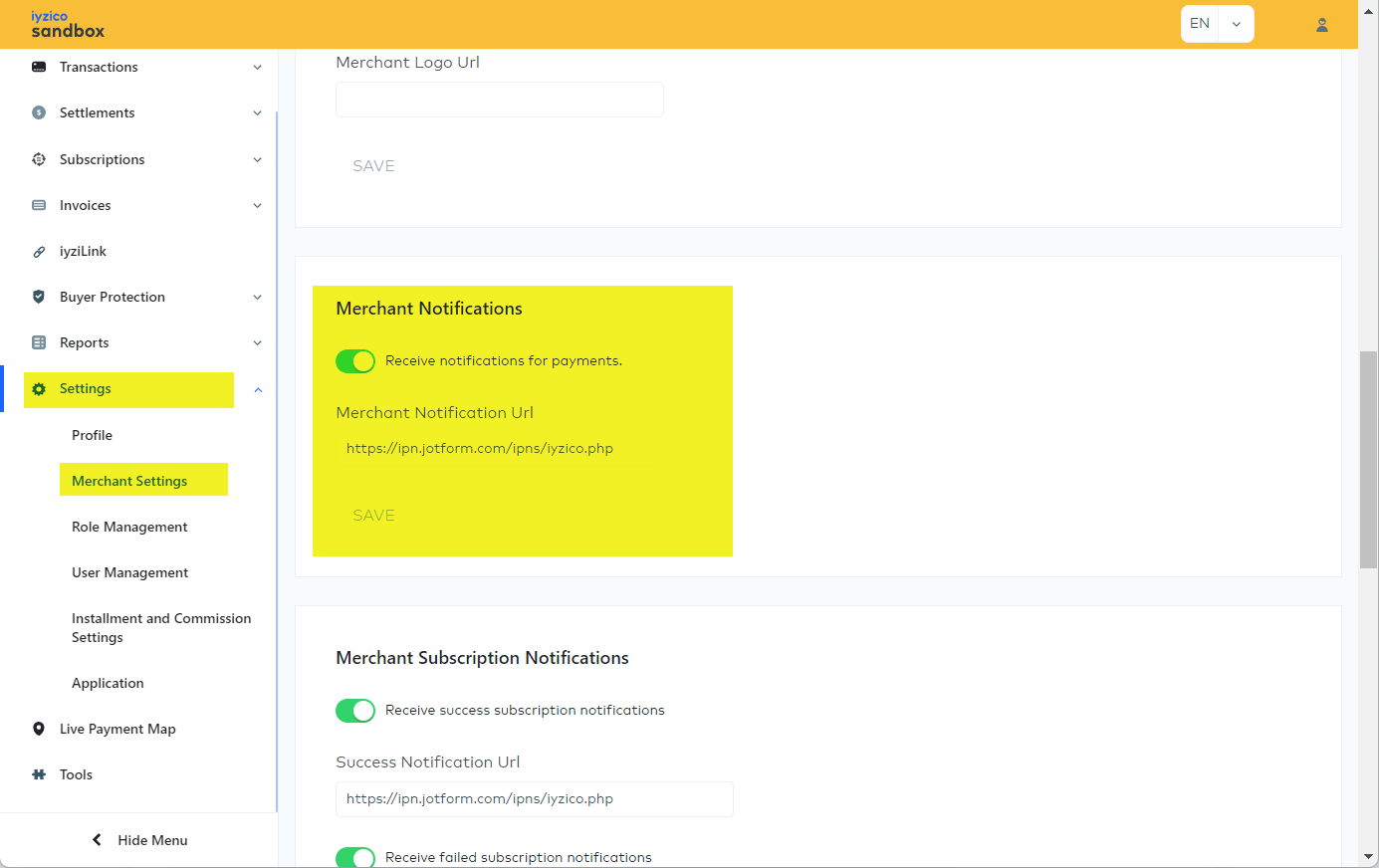Select Merchant Settings submenu
The image size is (1379, 868).
click(x=129, y=481)
